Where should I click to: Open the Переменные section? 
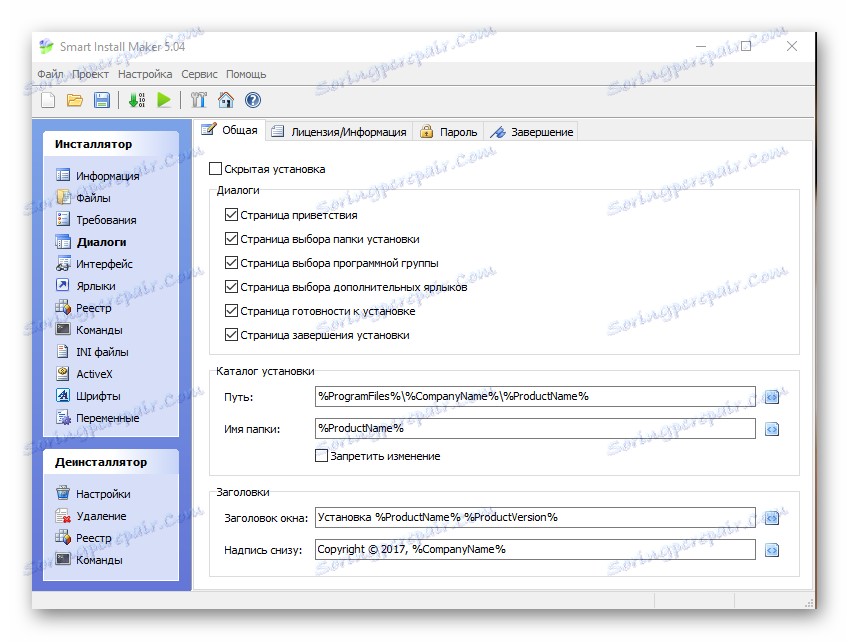pyautogui.click(x=97, y=418)
